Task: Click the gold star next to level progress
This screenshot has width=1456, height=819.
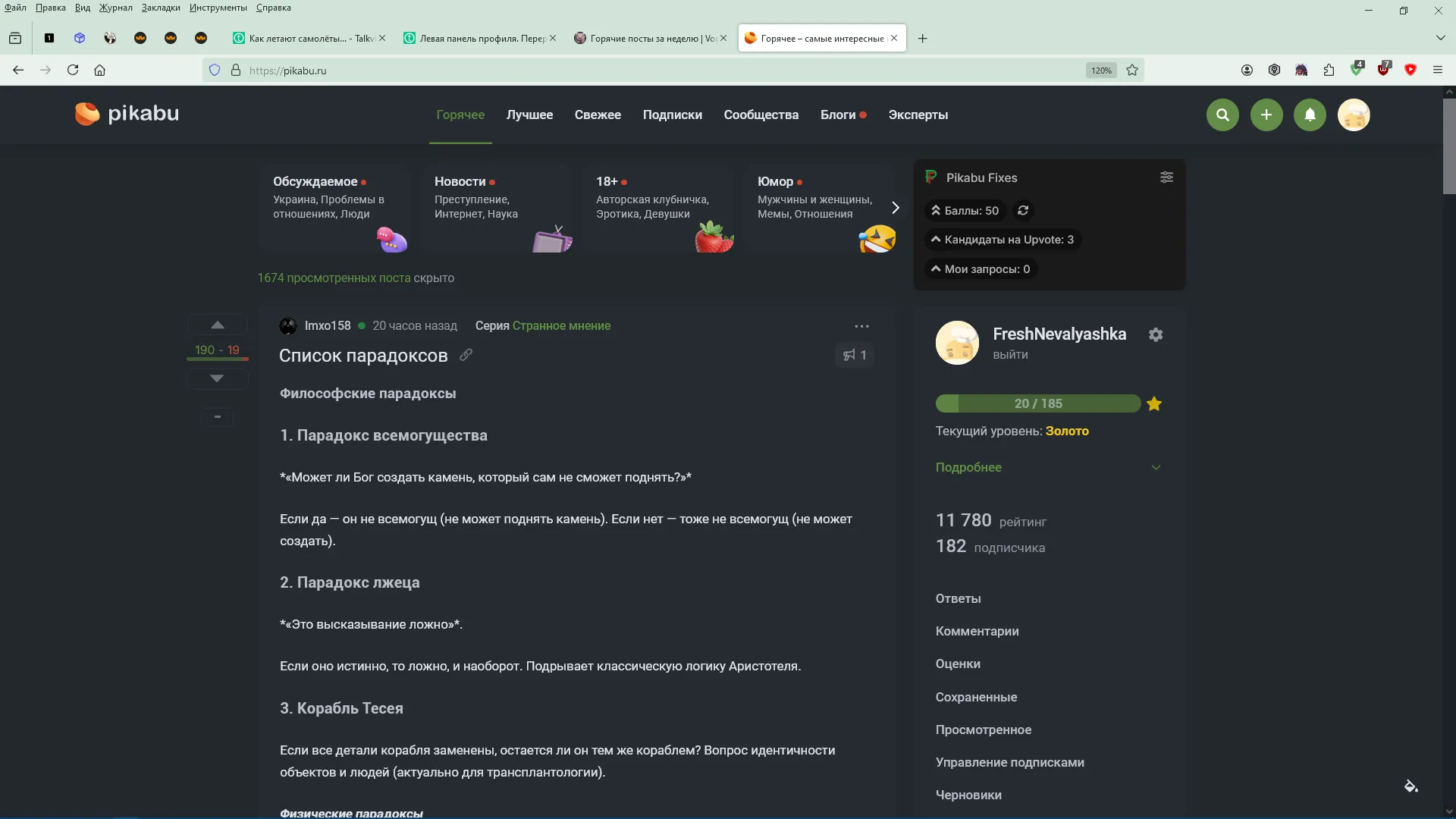Action: point(1154,404)
